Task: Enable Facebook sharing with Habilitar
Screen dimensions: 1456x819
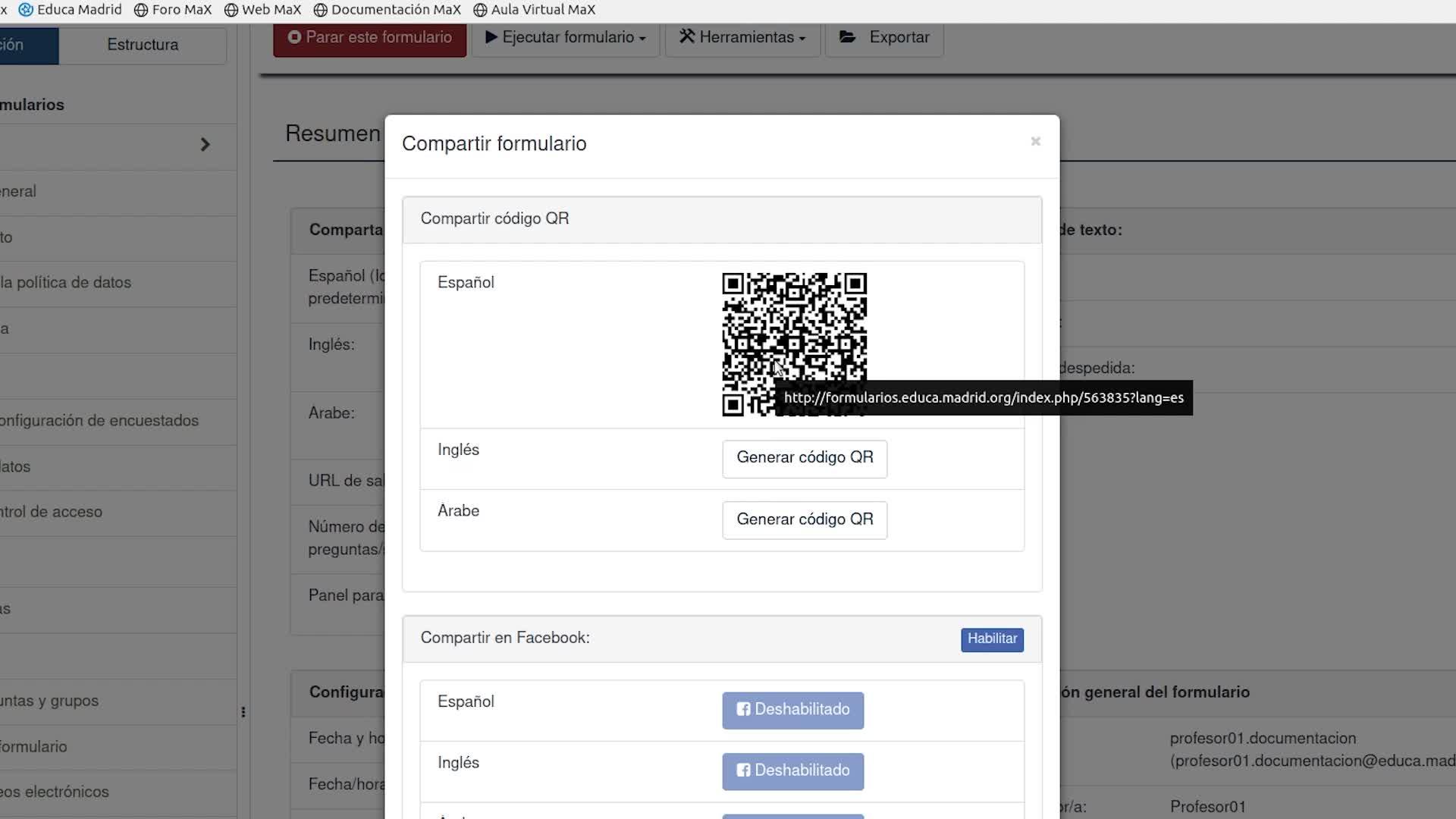Action: 992,639
